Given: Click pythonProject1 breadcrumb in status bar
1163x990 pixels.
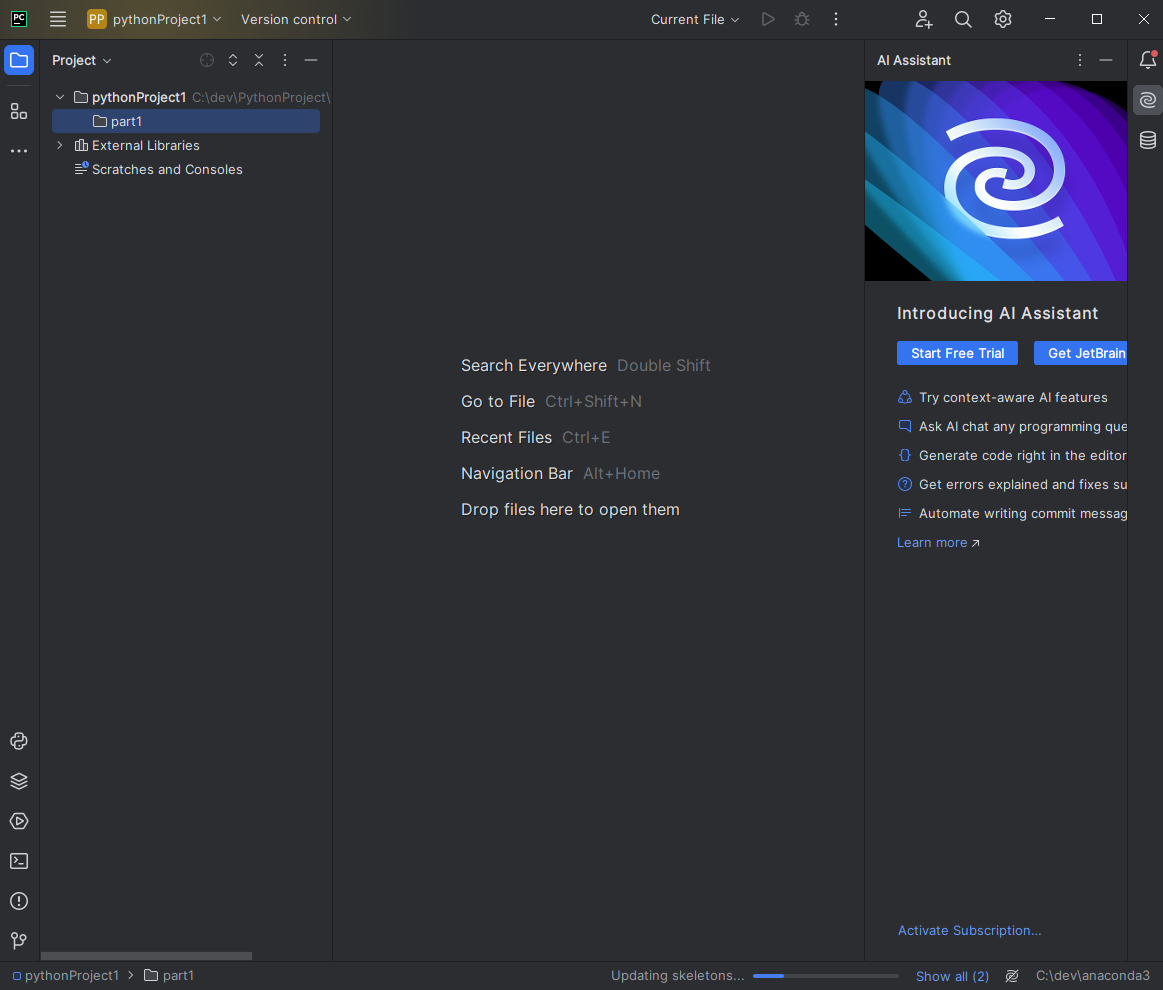Looking at the screenshot, I should pos(66,976).
